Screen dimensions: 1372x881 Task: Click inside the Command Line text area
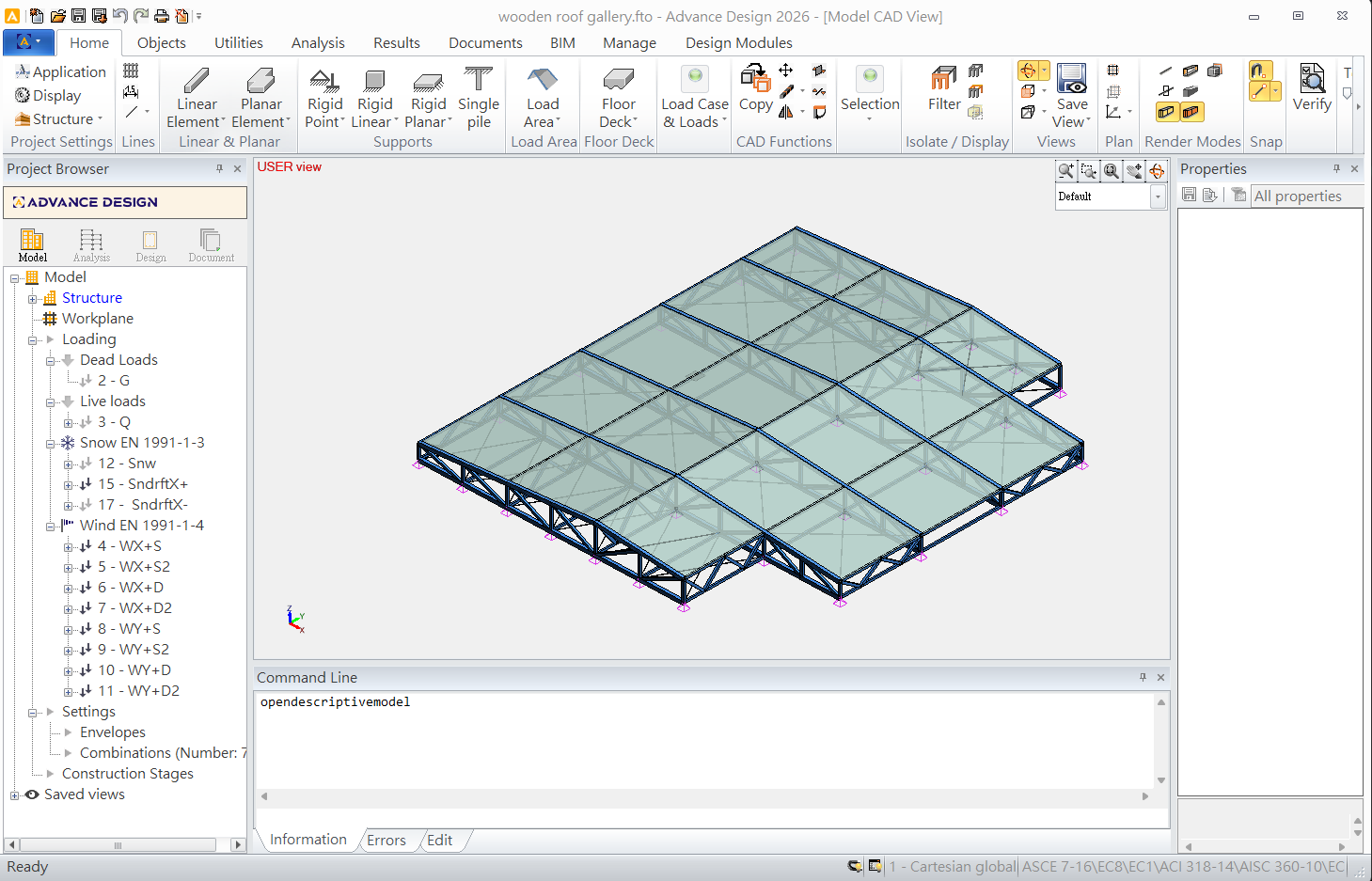pyautogui.click(x=705, y=743)
